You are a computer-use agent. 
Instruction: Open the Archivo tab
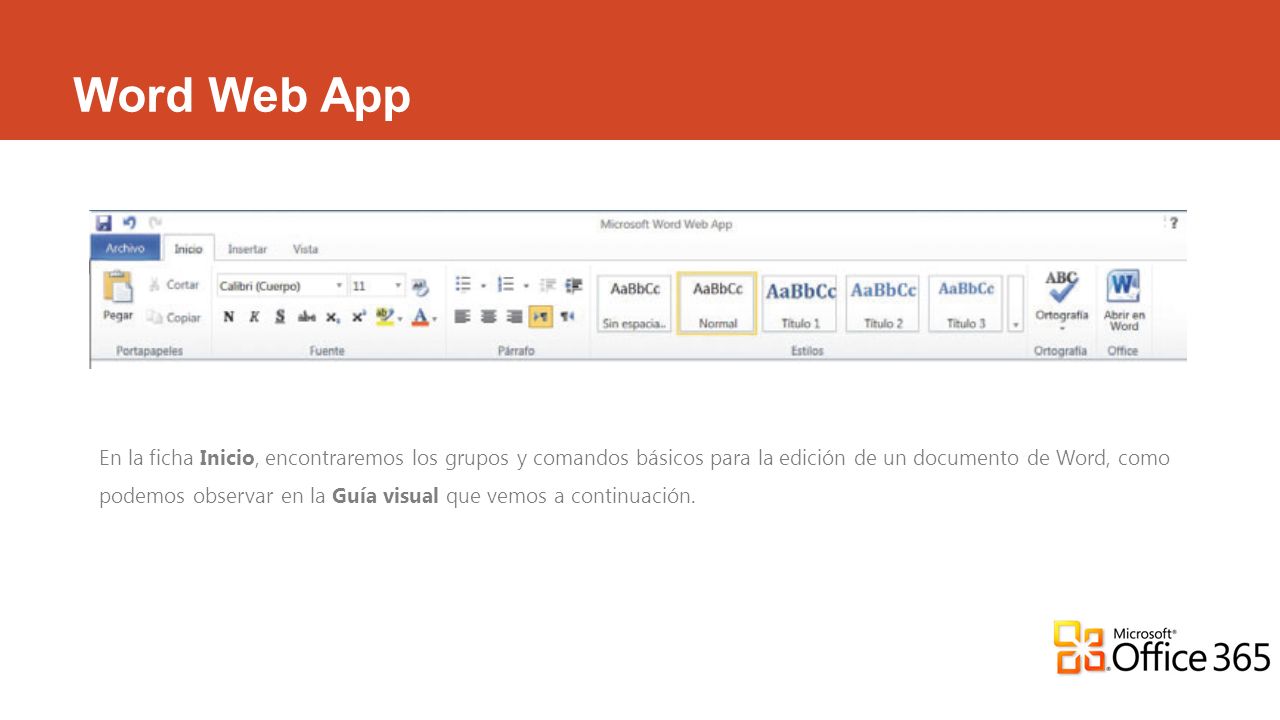click(126, 248)
